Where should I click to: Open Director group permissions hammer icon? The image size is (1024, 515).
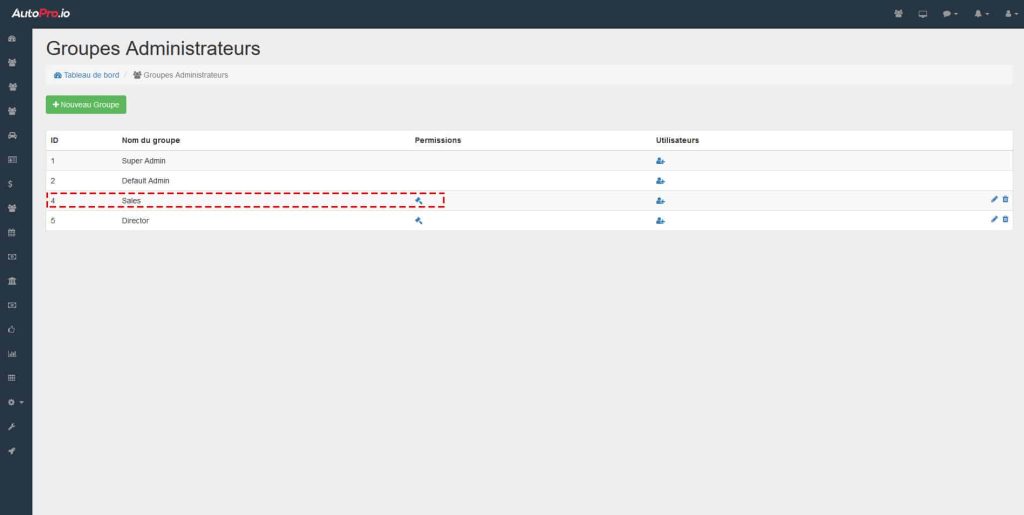point(419,221)
